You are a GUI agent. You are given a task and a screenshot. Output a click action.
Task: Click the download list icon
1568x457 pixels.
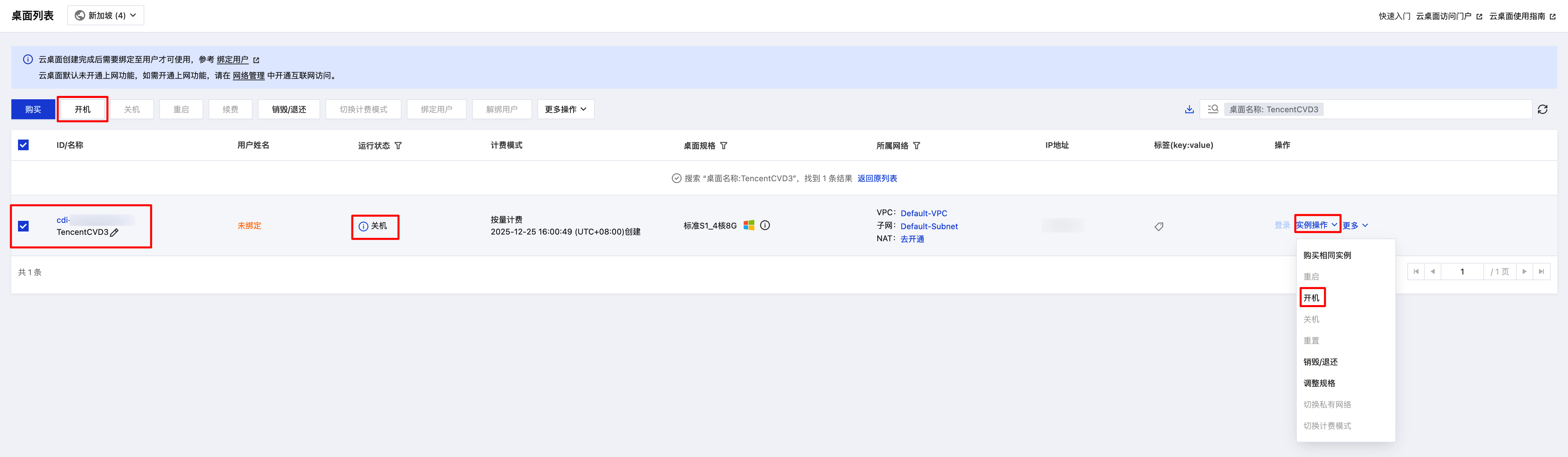click(1189, 110)
